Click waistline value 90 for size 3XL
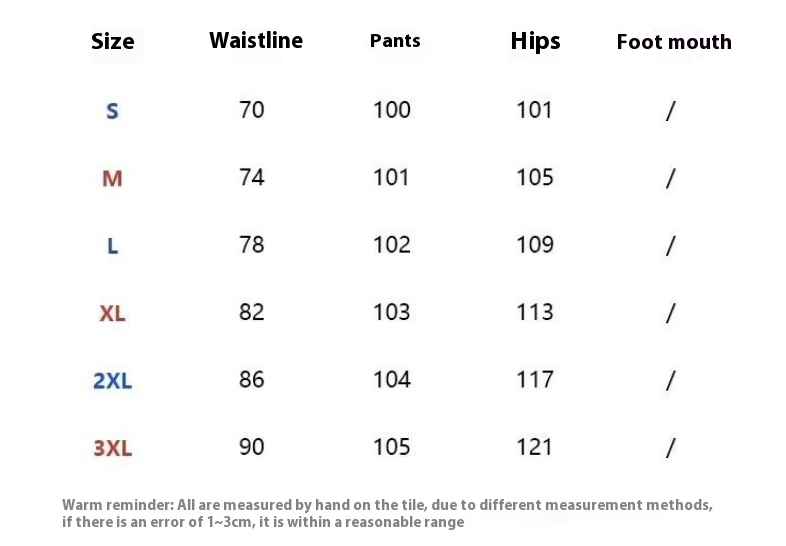The width and height of the screenshot is (786, 546). [252, 446]
